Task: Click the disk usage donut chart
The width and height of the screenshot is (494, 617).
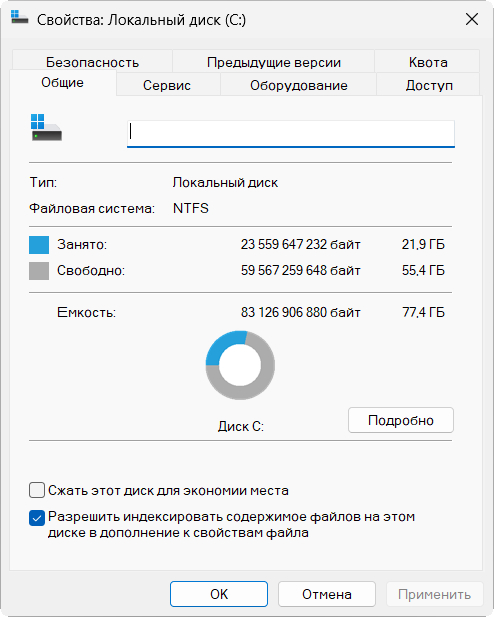Action: (x=240, y=365)
